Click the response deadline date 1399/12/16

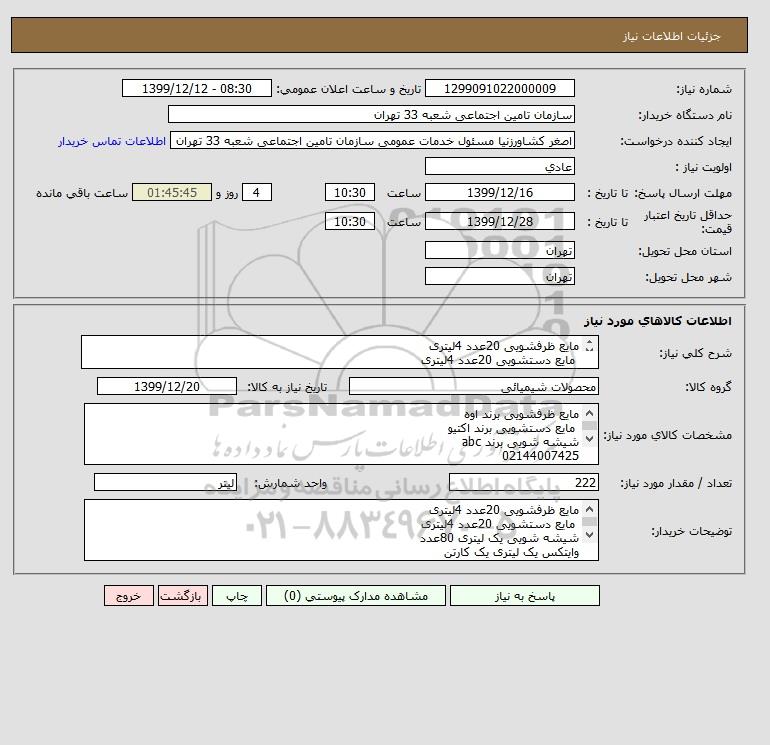(x=499, y=193)
